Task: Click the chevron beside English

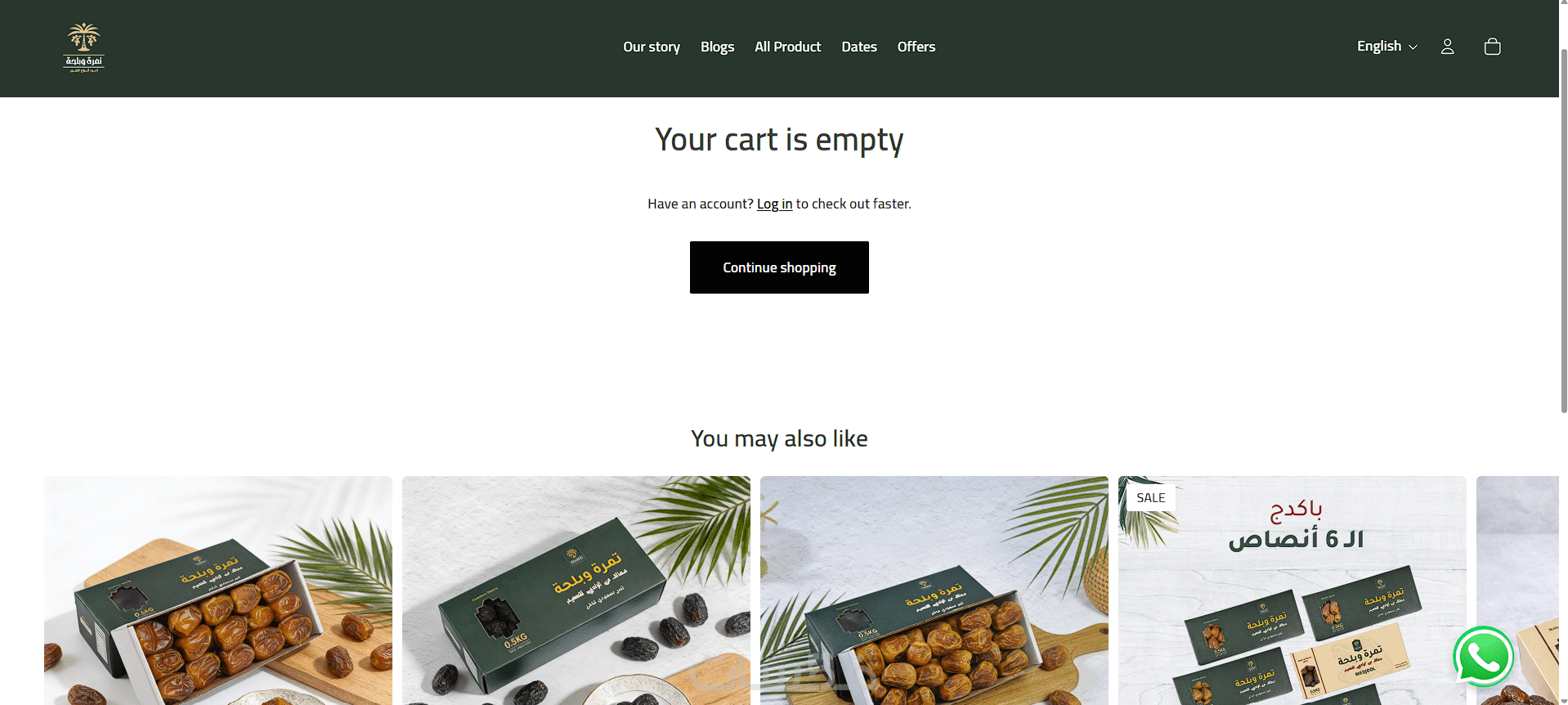Action: (x=1413, y=47)
